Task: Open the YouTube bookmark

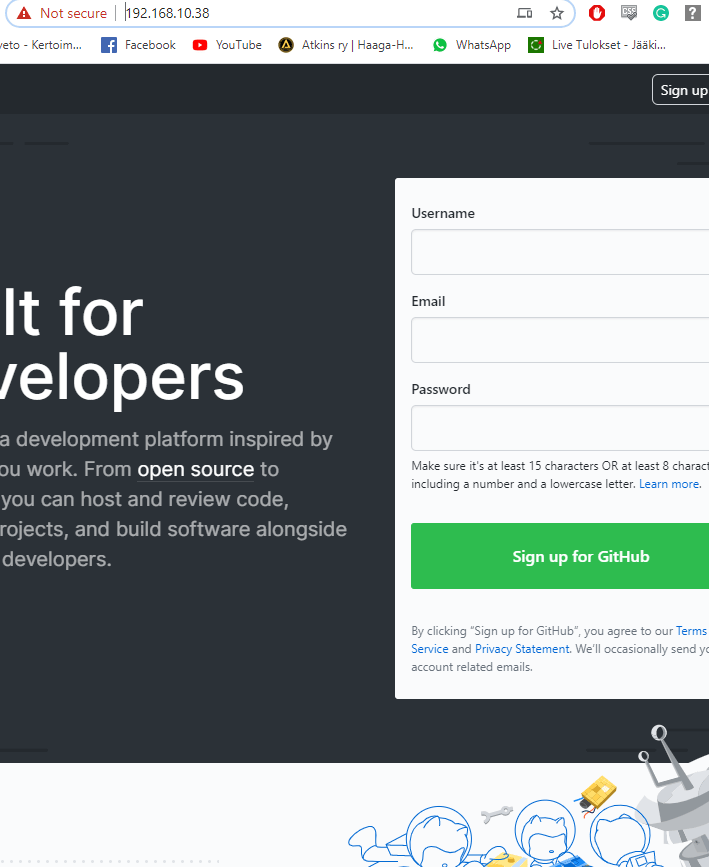Action: (x=227, y=45)
